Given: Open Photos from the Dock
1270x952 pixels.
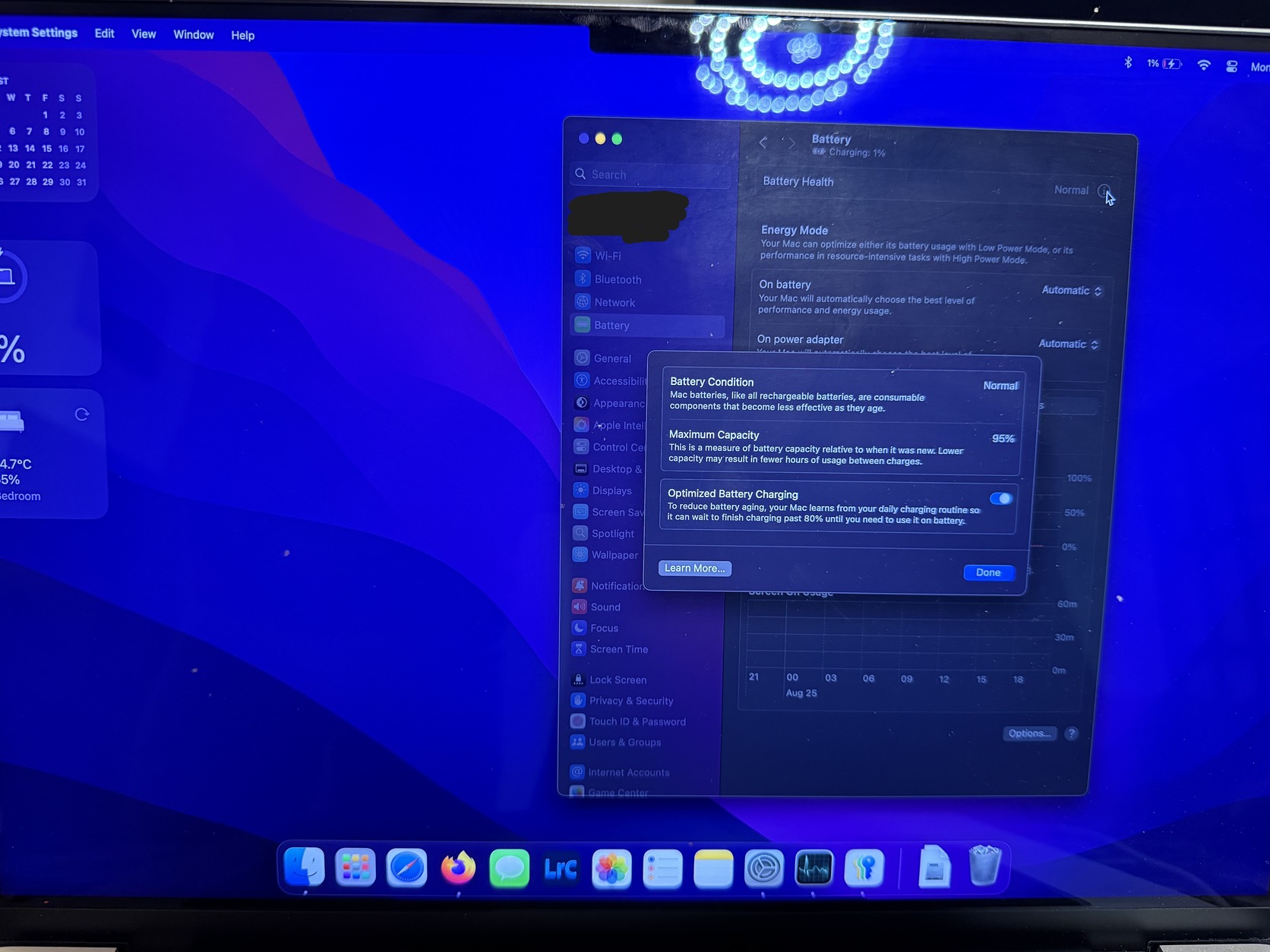Looking at the screenshot, I should point(611,869).
